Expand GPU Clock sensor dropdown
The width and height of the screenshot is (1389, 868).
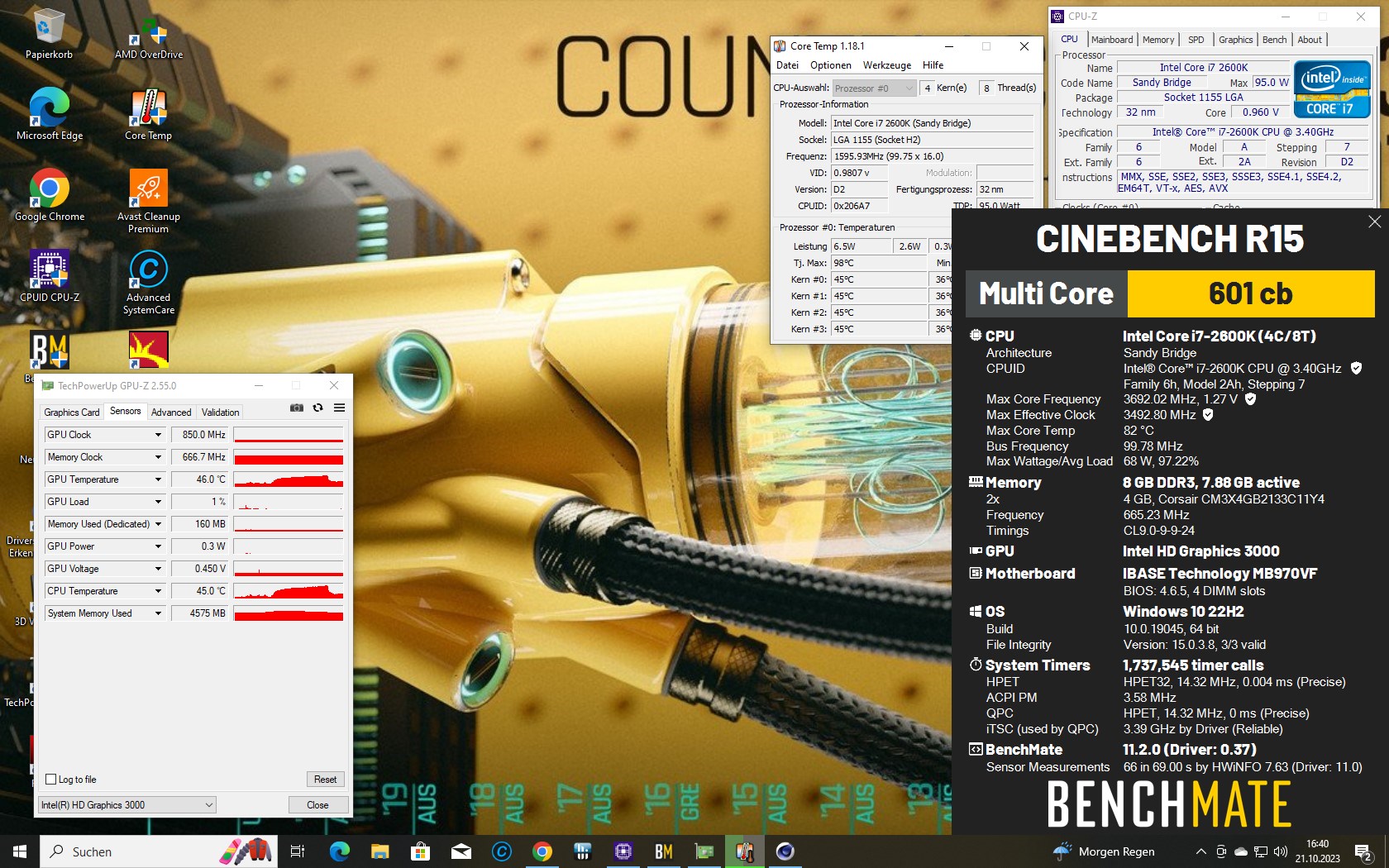pos(158,435)
